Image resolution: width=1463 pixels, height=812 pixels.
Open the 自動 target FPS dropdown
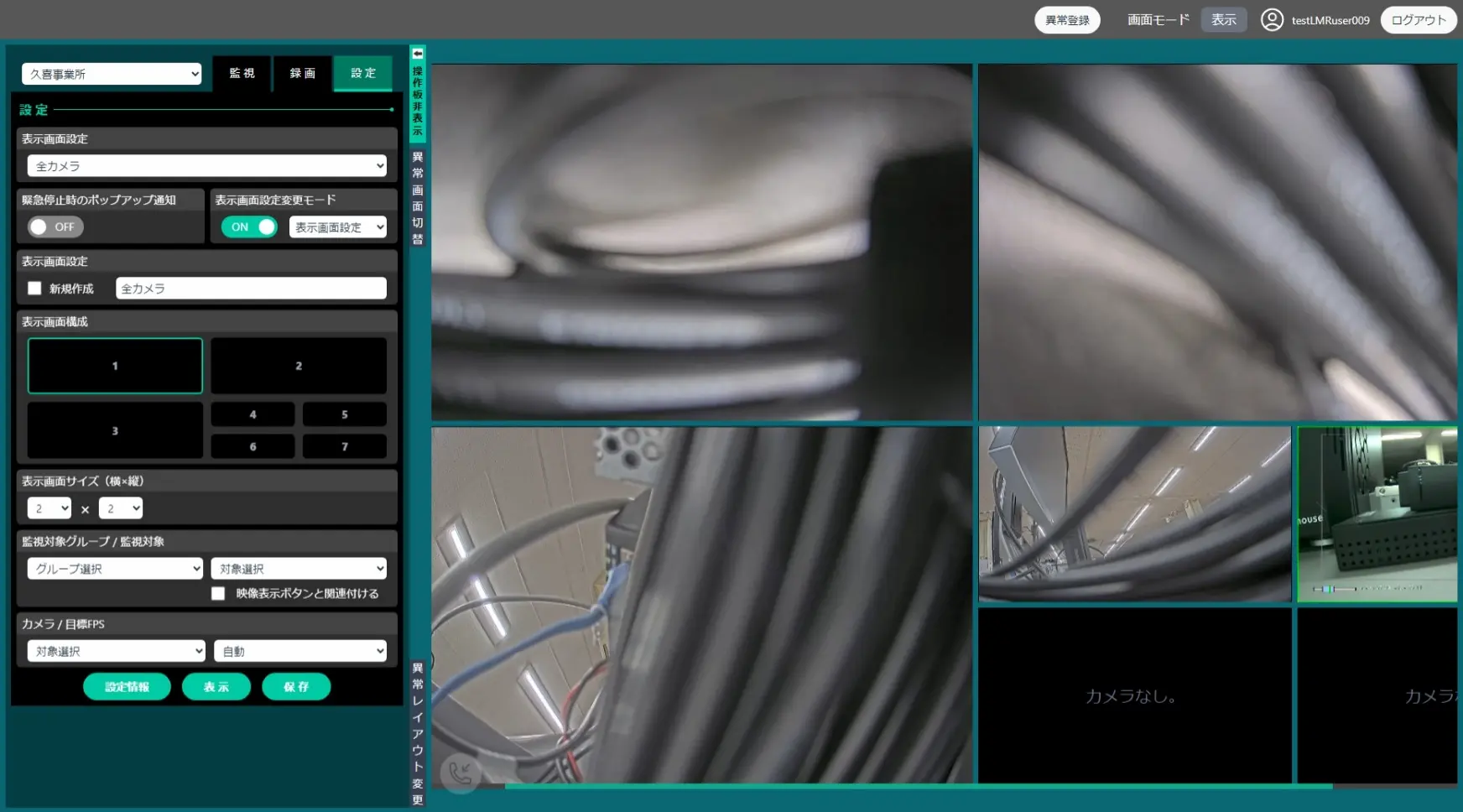click(300, 650)
